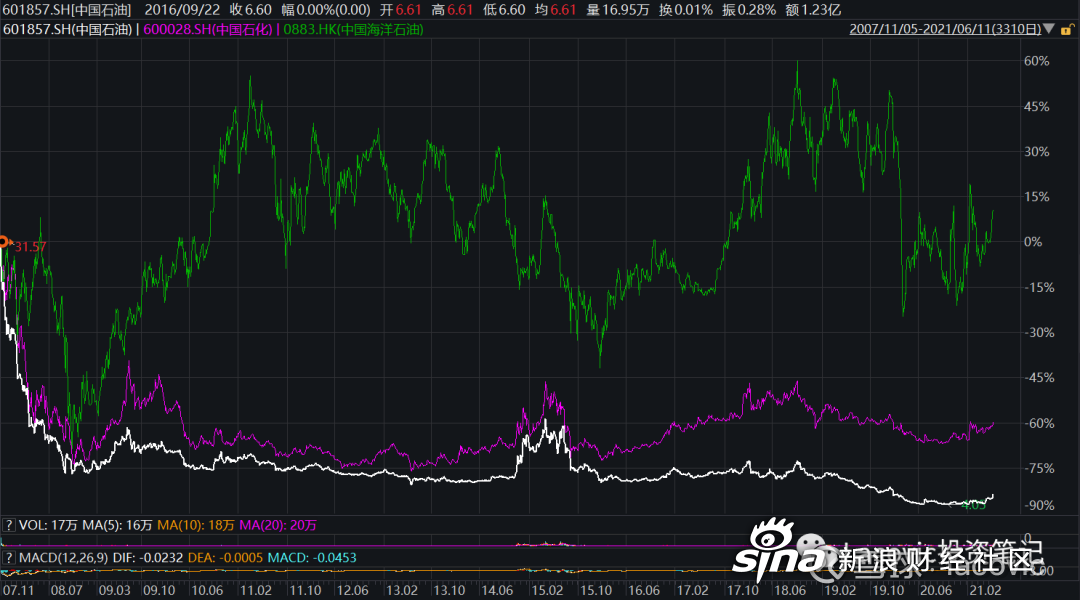Click the MACD: -0.0453 value
Image resolution: width=1080 pixels, height=600 pixels.
(312, 557)
